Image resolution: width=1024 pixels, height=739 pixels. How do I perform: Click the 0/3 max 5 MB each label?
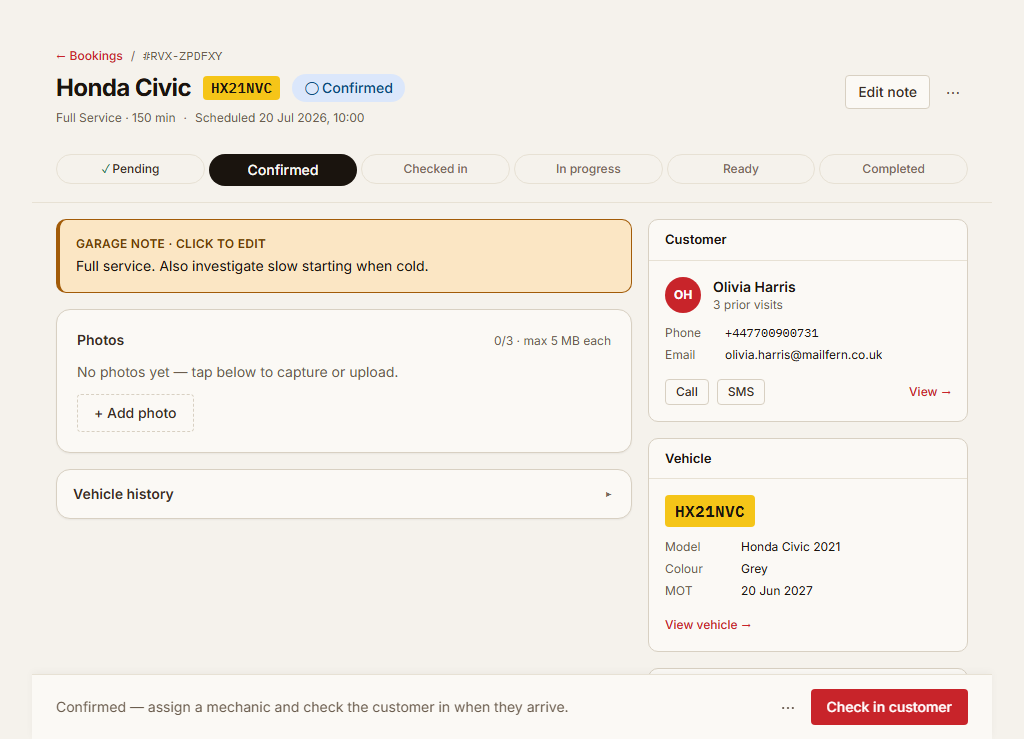[552, 341]
